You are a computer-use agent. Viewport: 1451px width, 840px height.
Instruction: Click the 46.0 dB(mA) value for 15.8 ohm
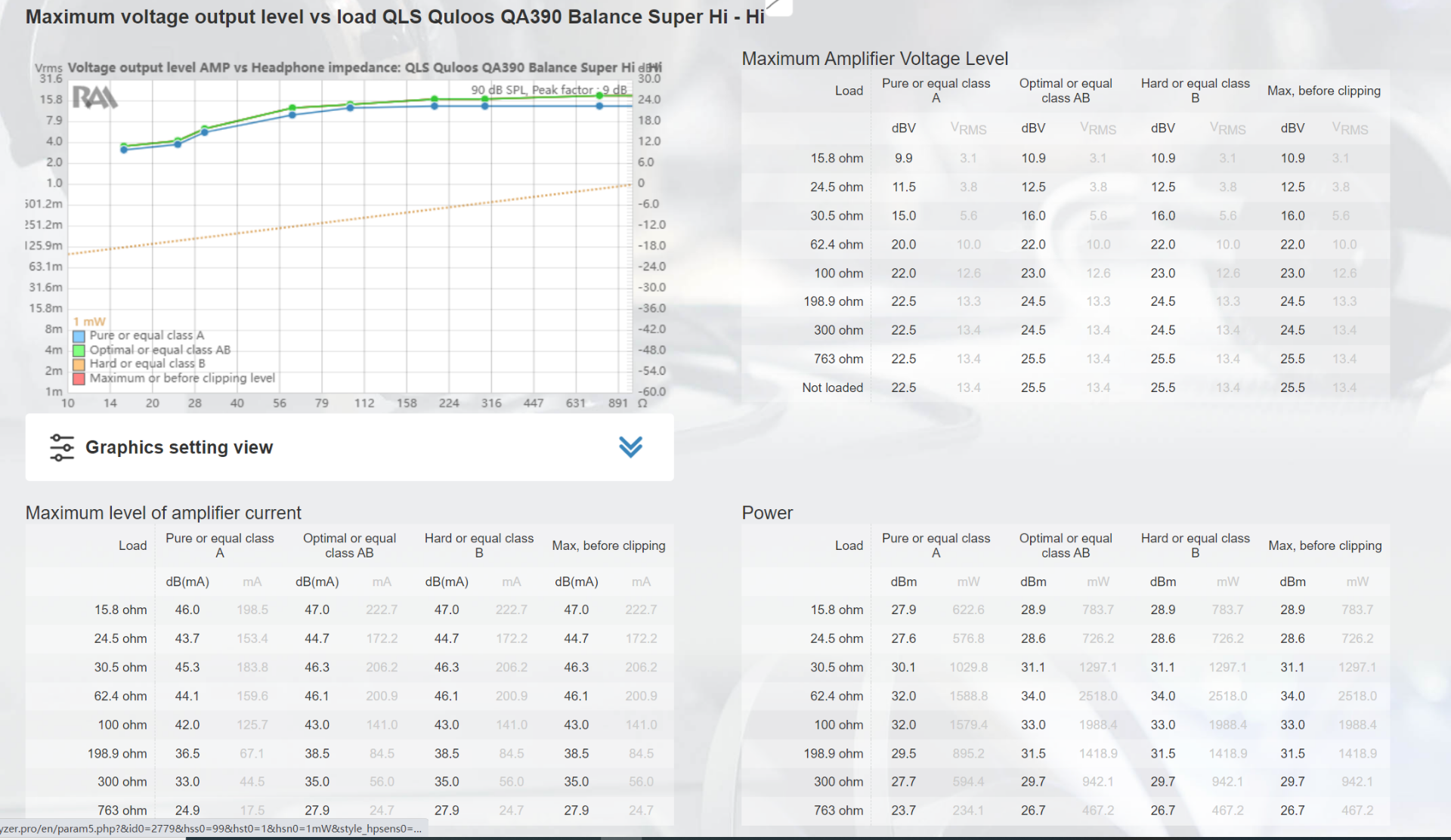(187, 610)
